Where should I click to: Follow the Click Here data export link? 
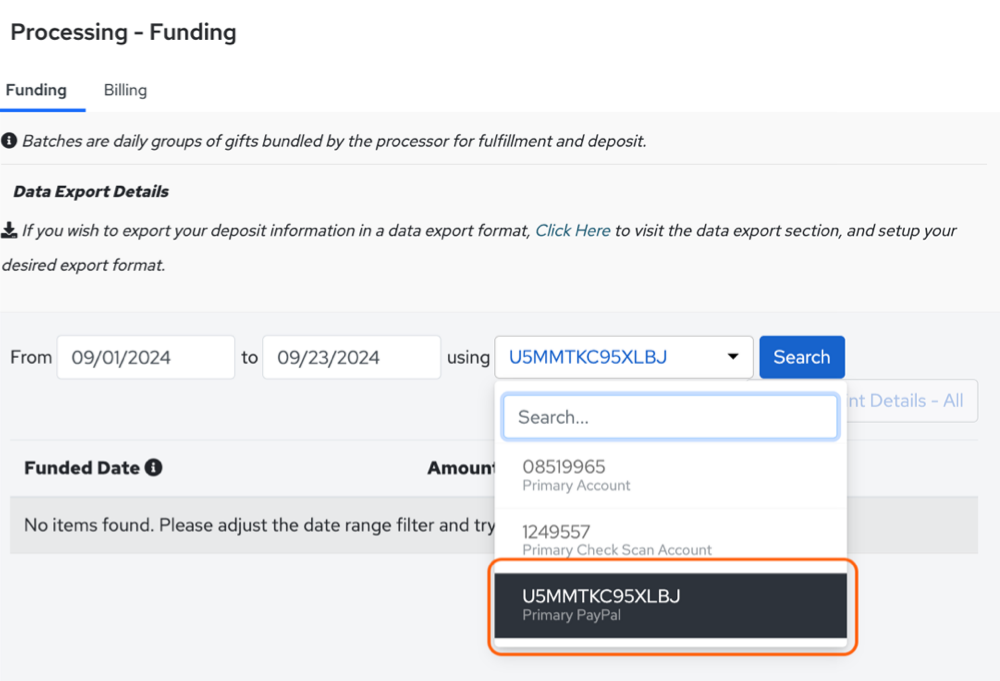coord(572,230)
